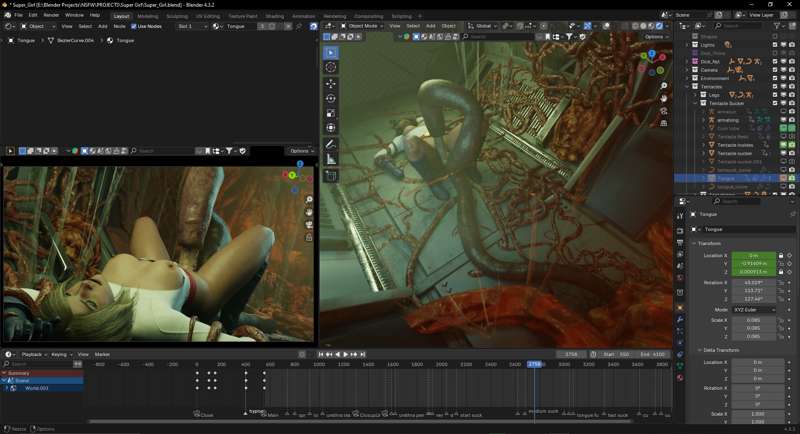Open the Object Mode dropdown
The height and width of the screenshot is (434, 800).
click(362, 26)
